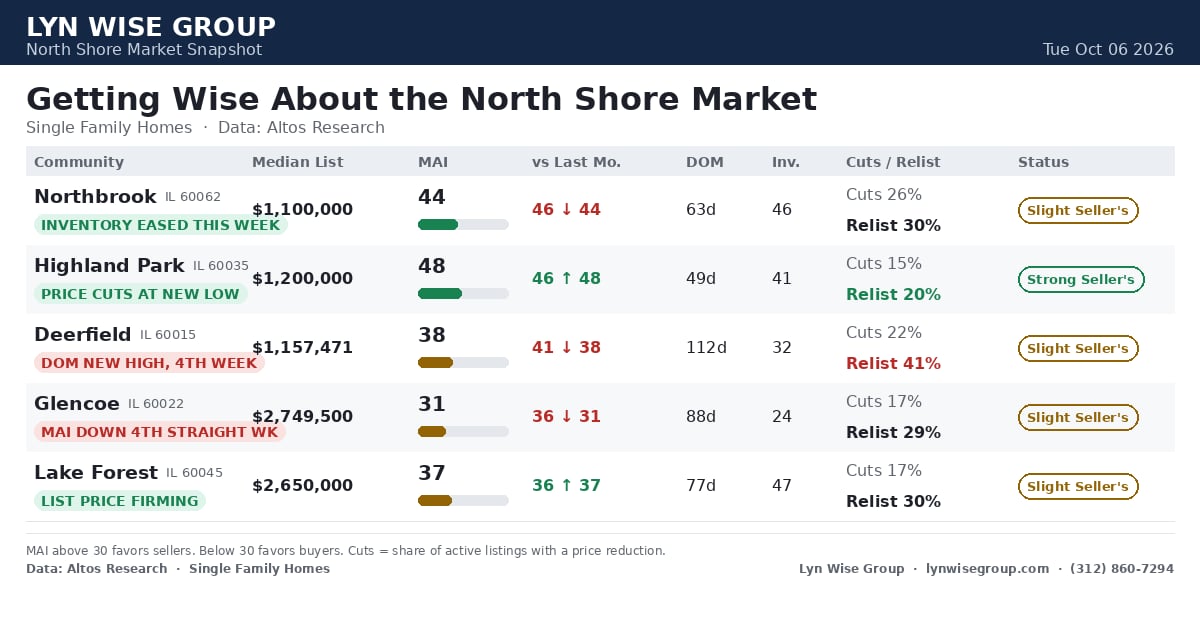The height and width of the screenshot is (630, 1200).
Task: Click the Cuts 26% value
Action: pyautogui.click(x=884, y=195)
